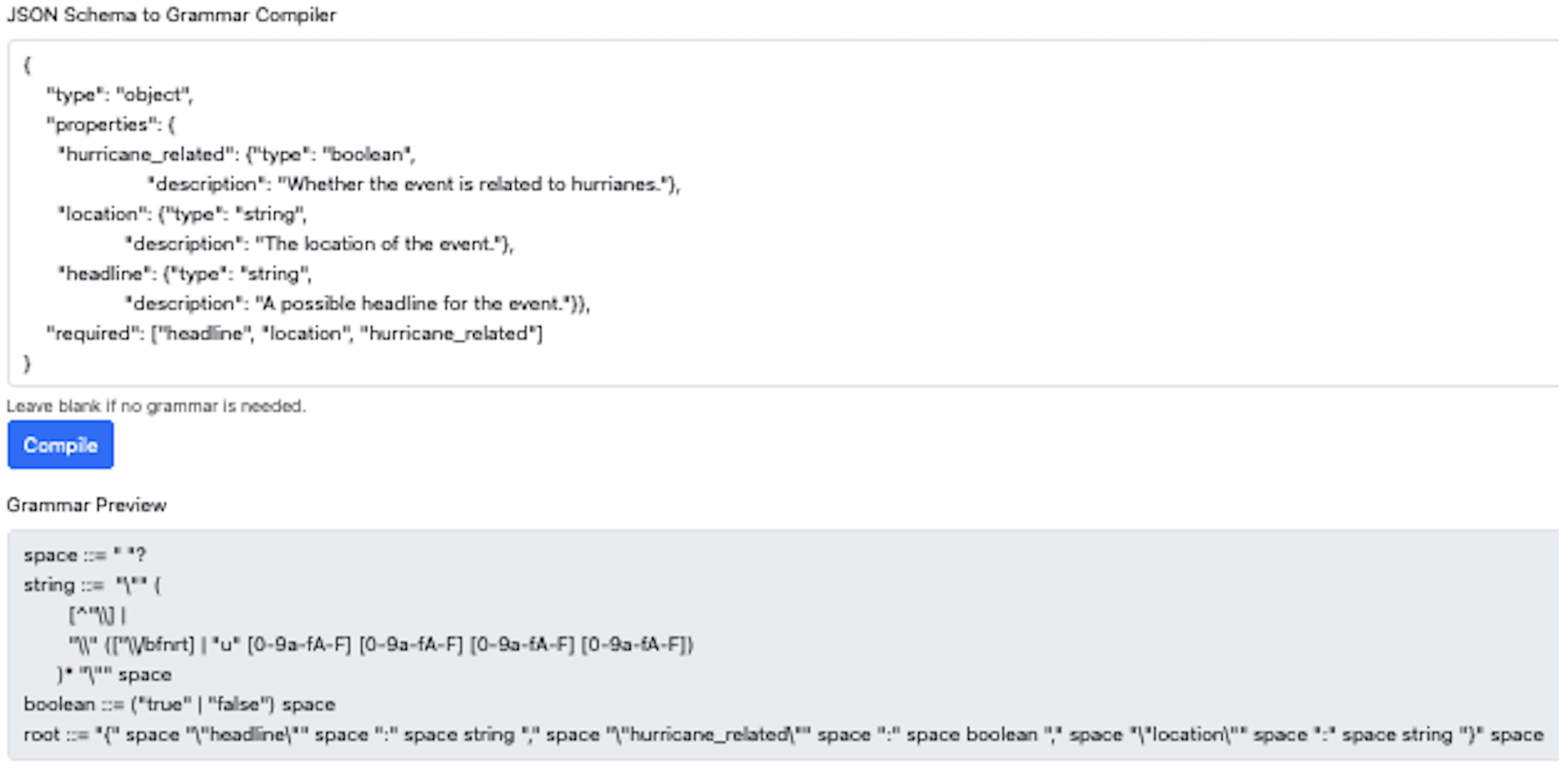
Task: Click the "headline" property line in schema
Action: click(x=184, y=273)
